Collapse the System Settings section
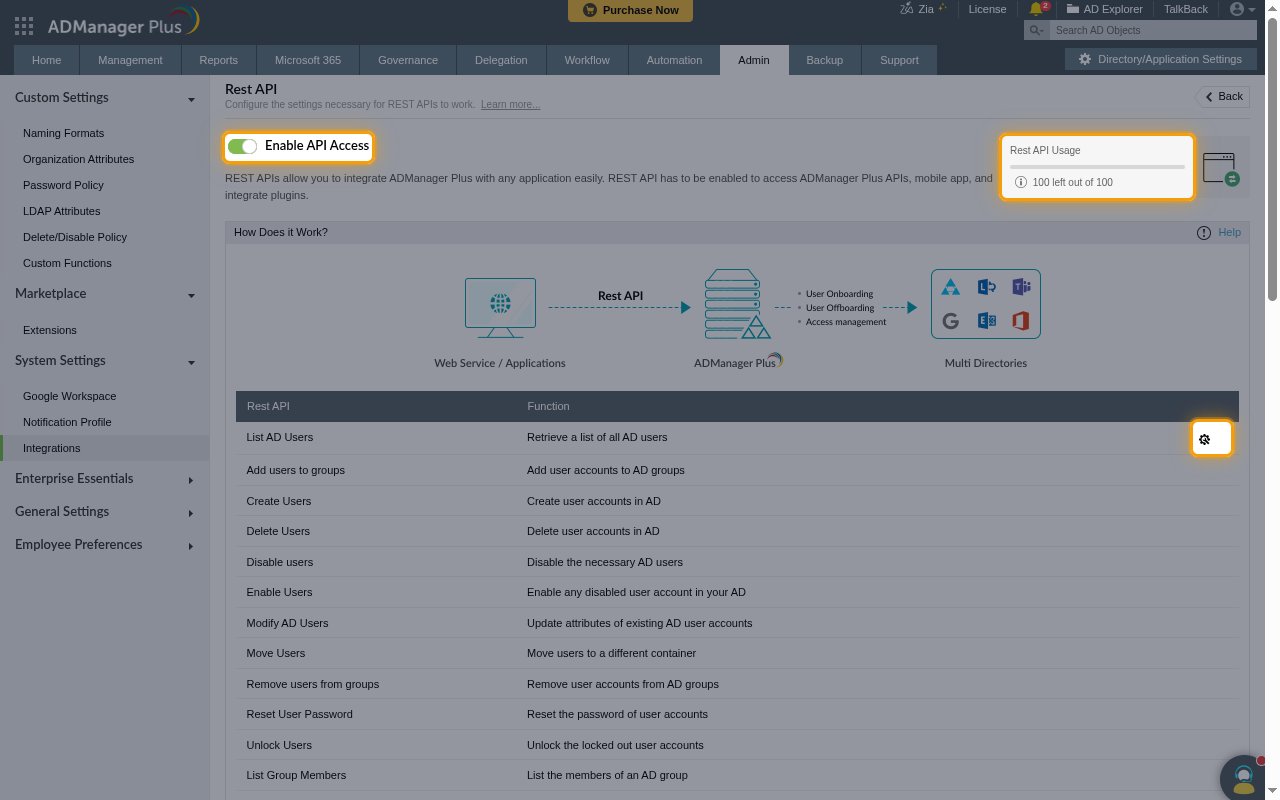Image resolution: width=1280 pixels, height=800 pixels. [191, 362]
